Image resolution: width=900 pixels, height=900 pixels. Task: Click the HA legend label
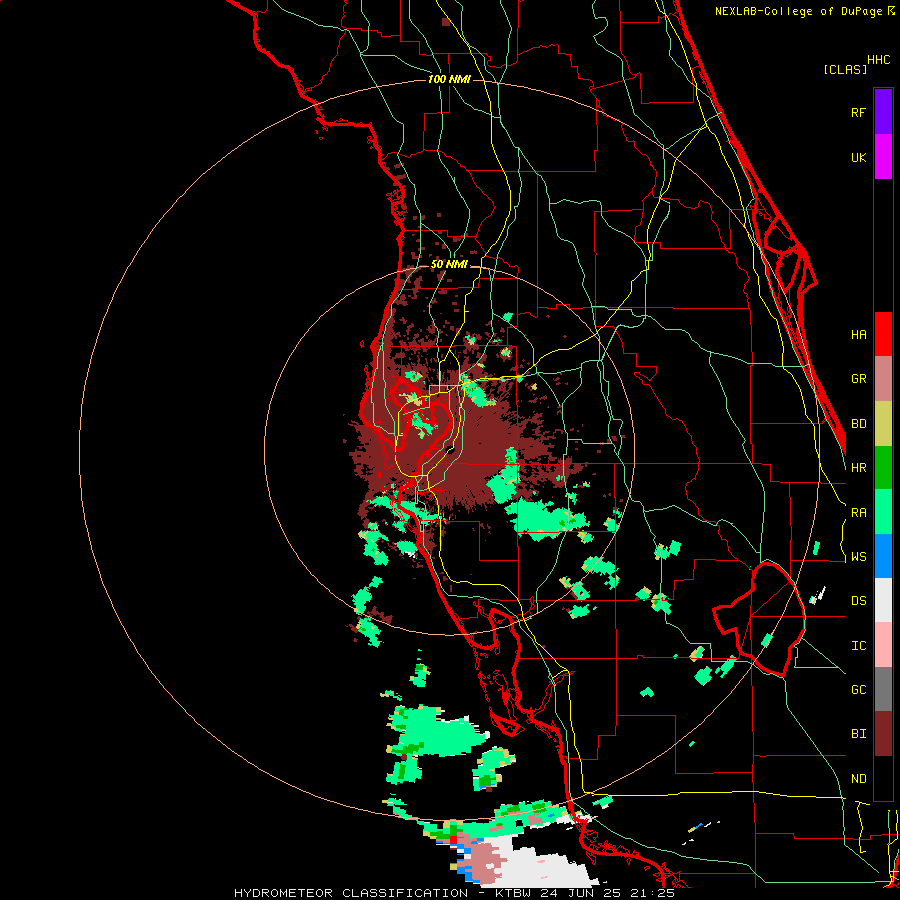click(858, 335)
